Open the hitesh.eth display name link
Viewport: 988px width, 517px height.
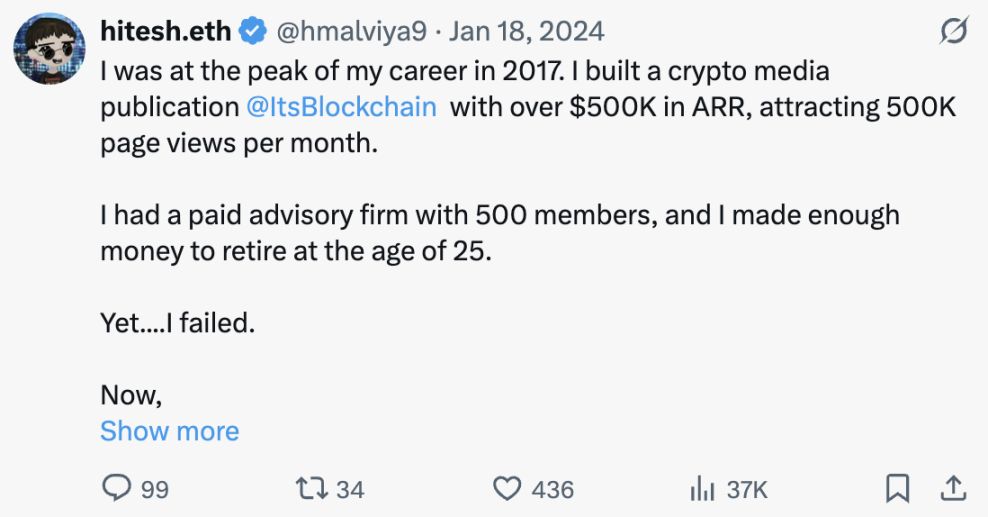166,32
